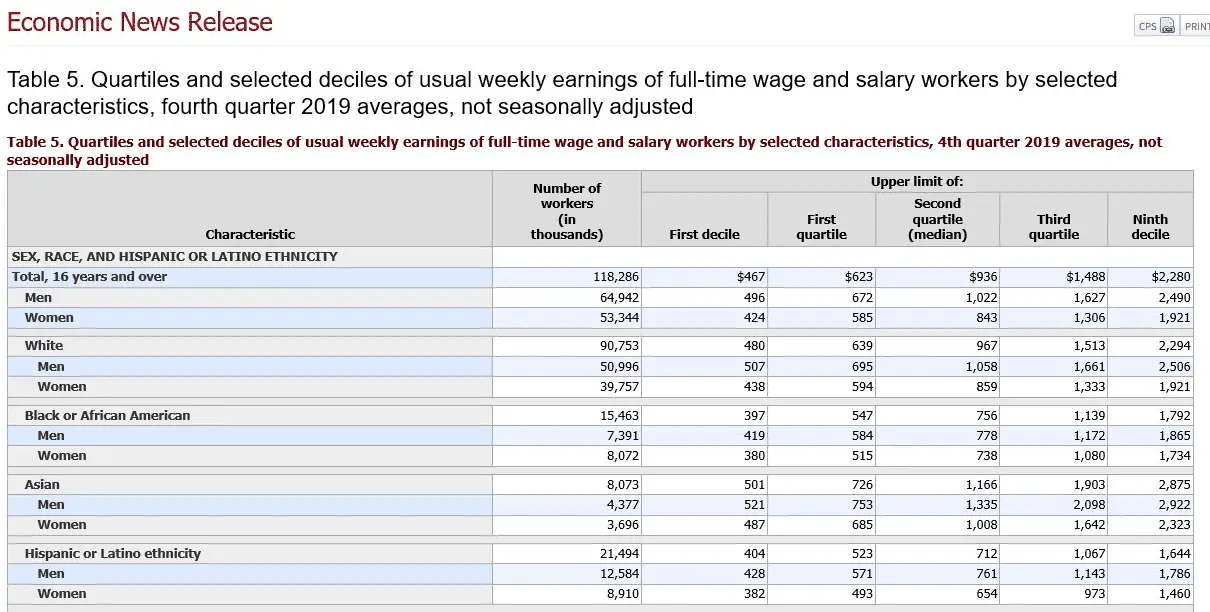The height and width of the screenshot is (612, 1210).
Task: Select the Hispanic or Latino ethnicity row label
Action: [112, 553]
